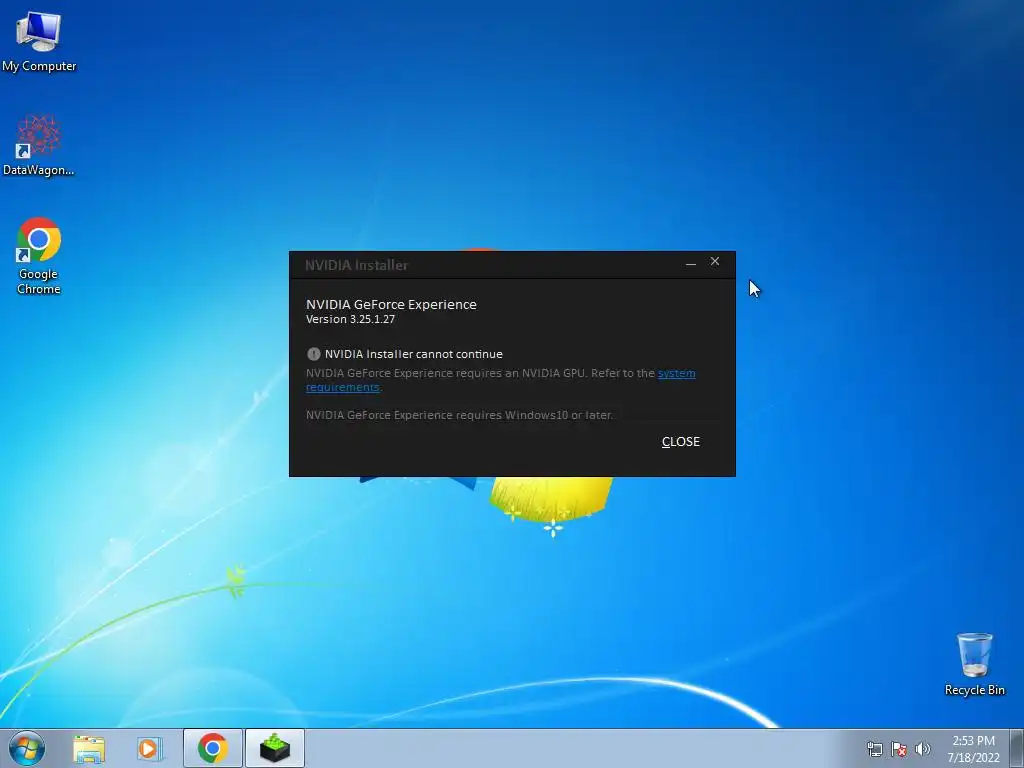Minimize the NVIDIA Installer window
Screen dimensions: 1024x768
click(x=690, y=263)
